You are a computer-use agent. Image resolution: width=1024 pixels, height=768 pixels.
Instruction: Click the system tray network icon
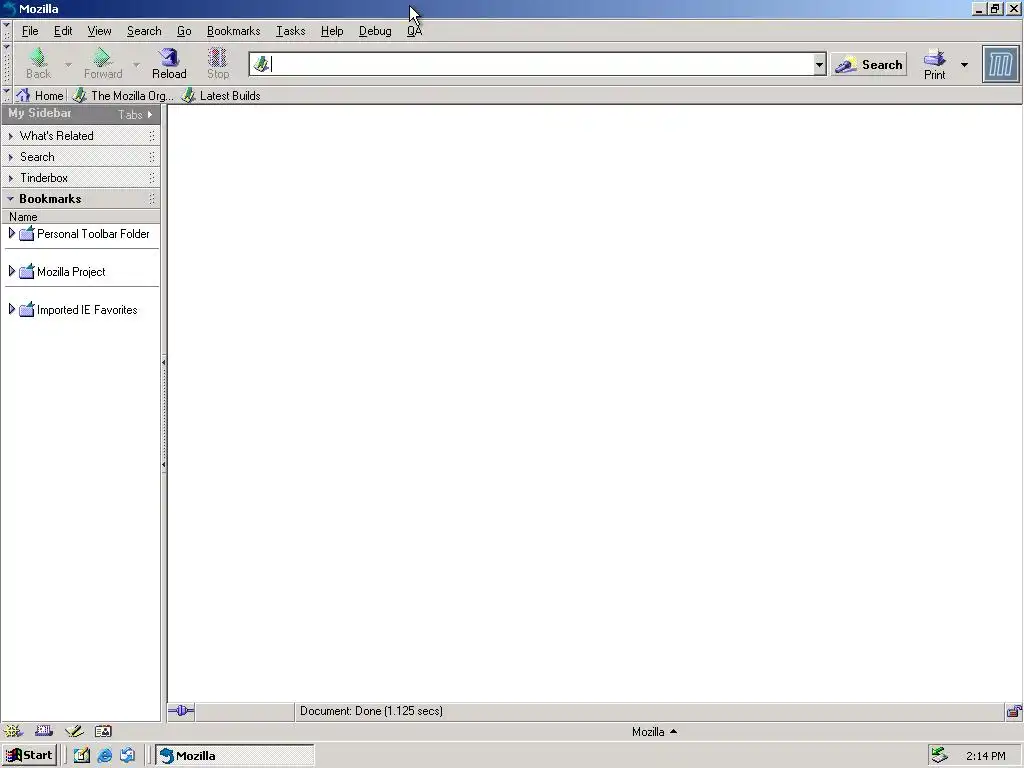point(939,756)
